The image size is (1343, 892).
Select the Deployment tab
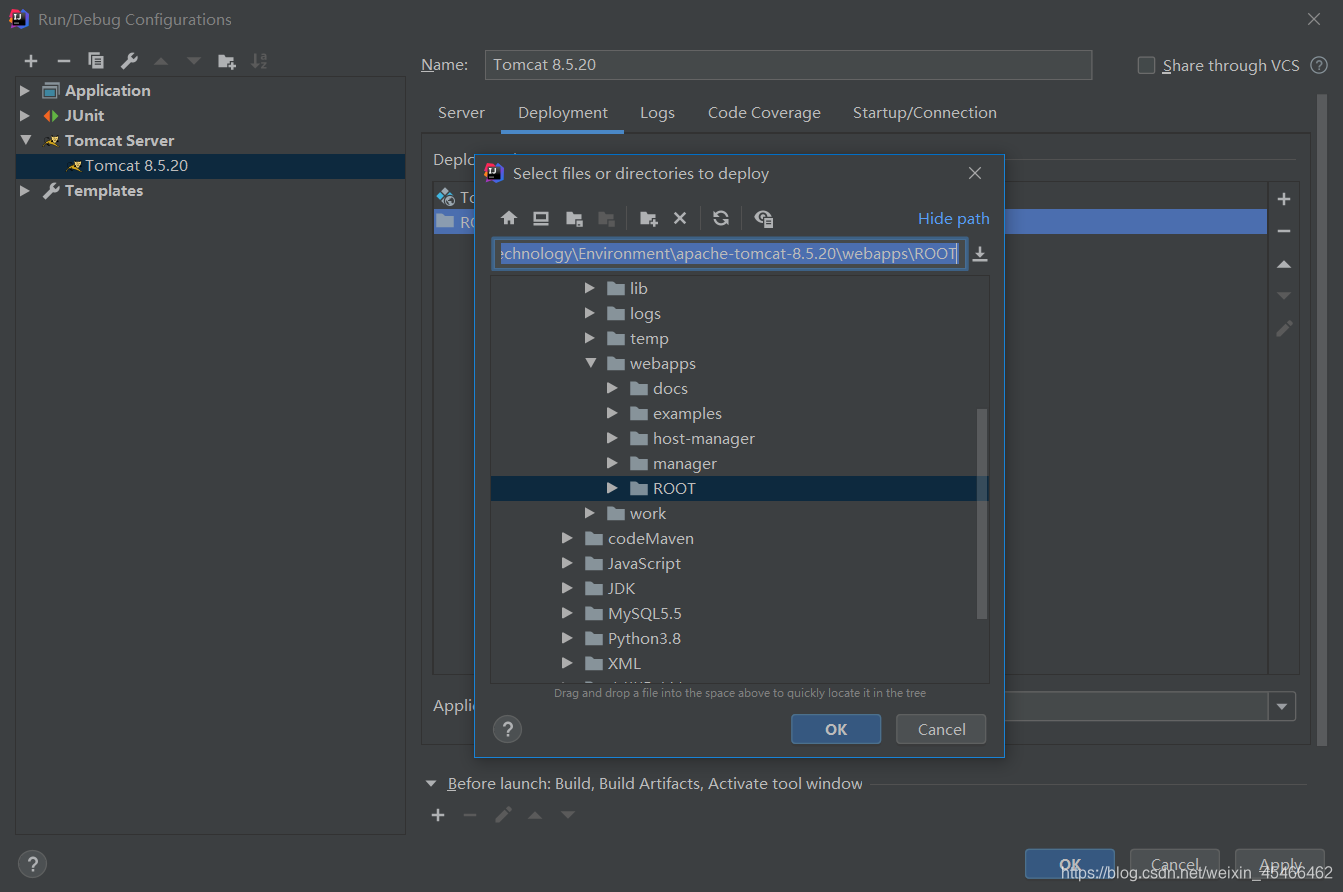click(563, 113)
